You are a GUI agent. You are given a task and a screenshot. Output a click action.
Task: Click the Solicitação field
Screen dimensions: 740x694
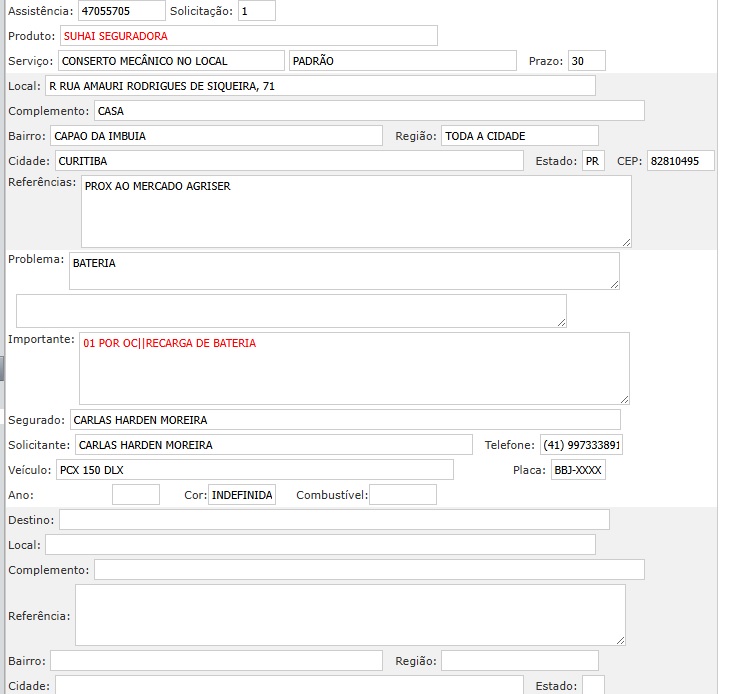point(257,11)
